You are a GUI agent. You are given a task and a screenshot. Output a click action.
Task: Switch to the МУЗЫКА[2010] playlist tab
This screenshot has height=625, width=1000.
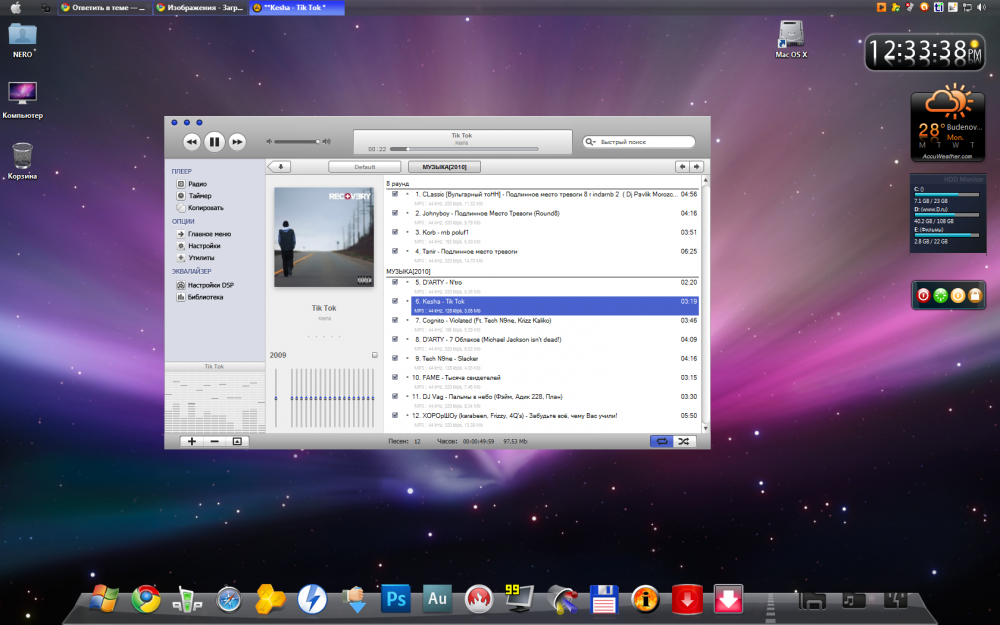coord(444,167)
